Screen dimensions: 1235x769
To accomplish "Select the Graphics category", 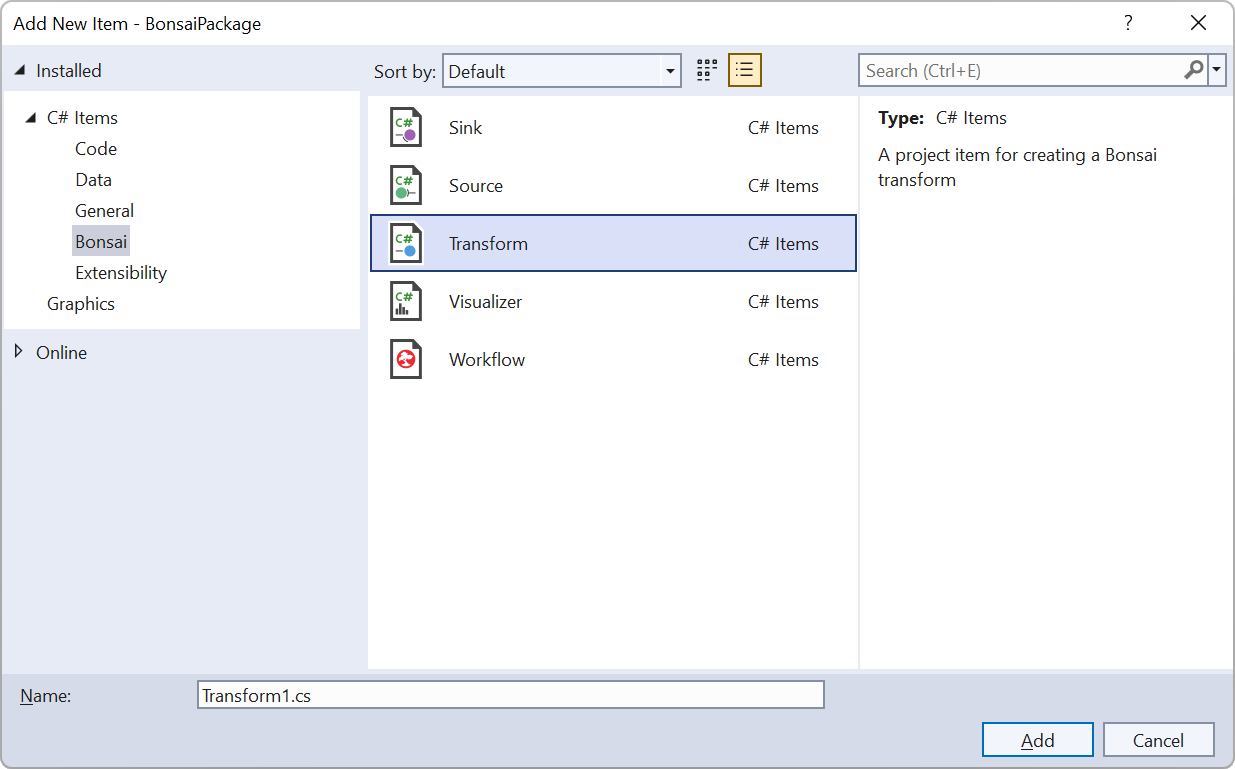I will (x=81, y=304).
